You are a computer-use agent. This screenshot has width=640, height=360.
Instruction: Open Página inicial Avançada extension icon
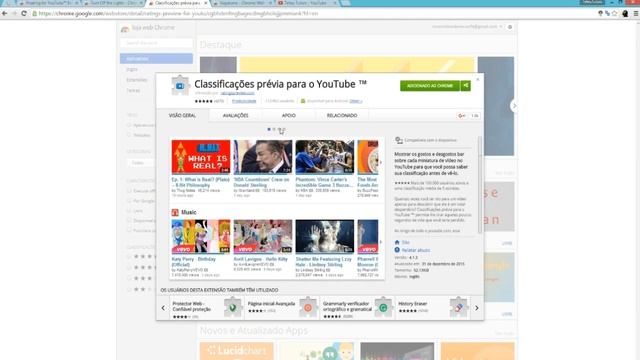point(308,308)
